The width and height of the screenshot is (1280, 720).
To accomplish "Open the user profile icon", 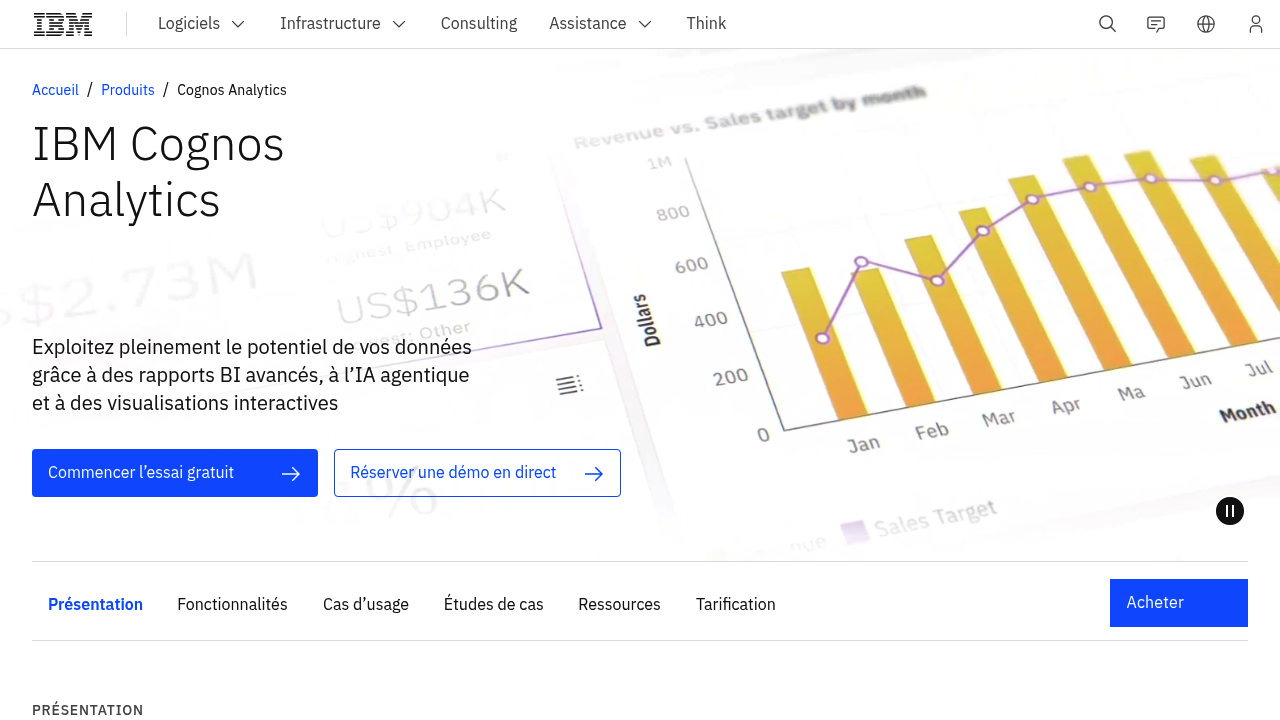I will click(1256, 24).
